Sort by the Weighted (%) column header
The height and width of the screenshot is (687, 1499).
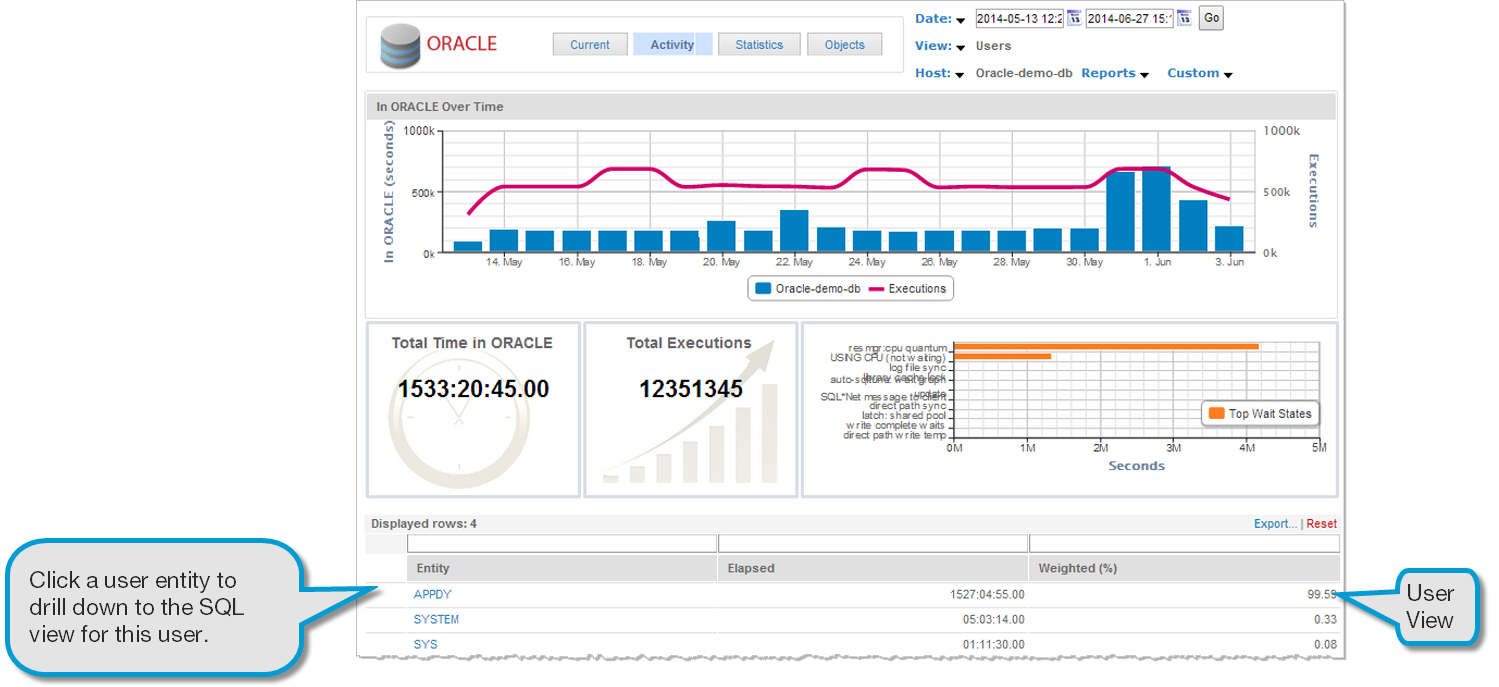point(1185,568)
